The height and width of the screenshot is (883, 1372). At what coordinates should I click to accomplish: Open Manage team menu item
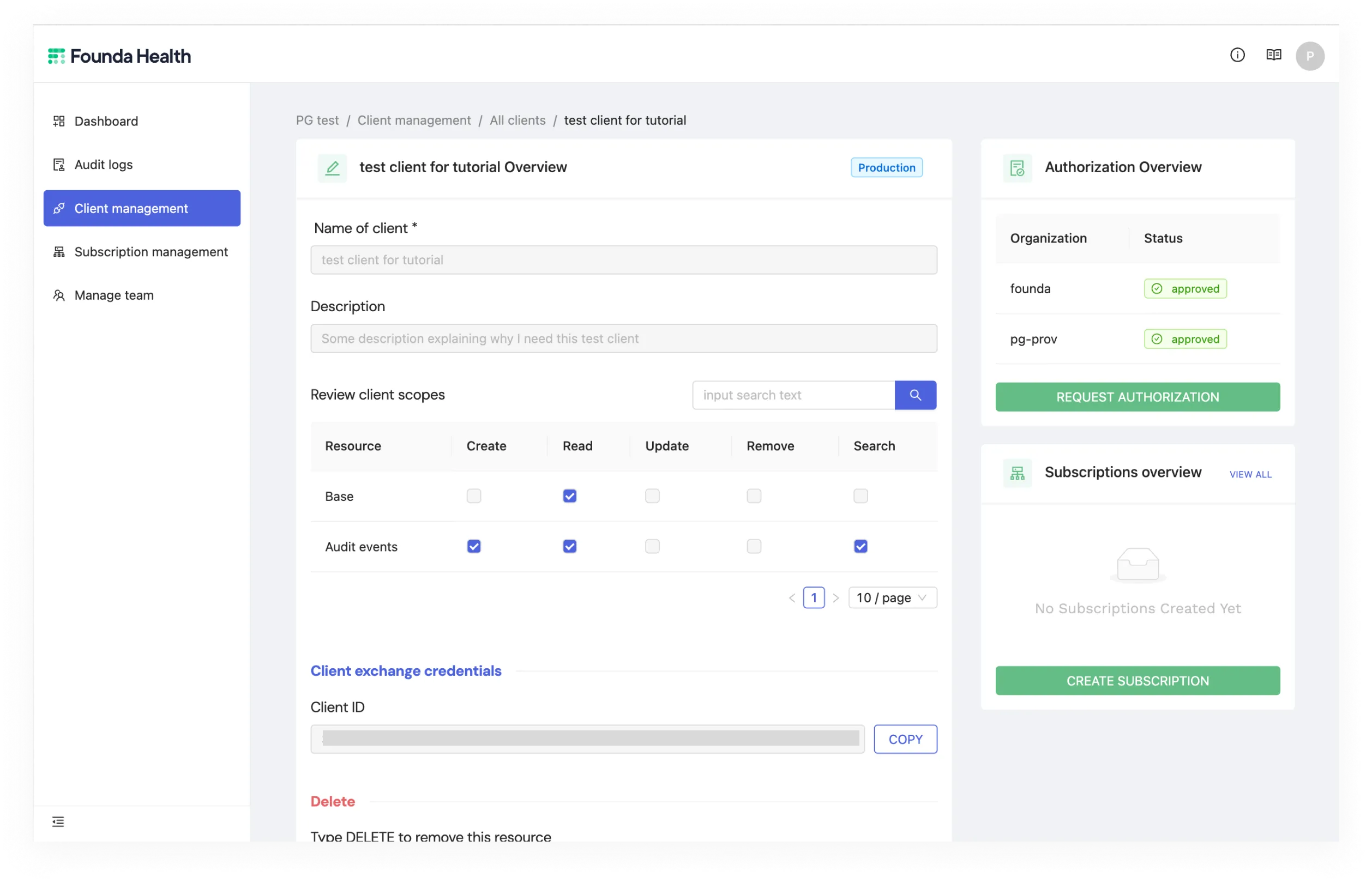click(142, 295)
